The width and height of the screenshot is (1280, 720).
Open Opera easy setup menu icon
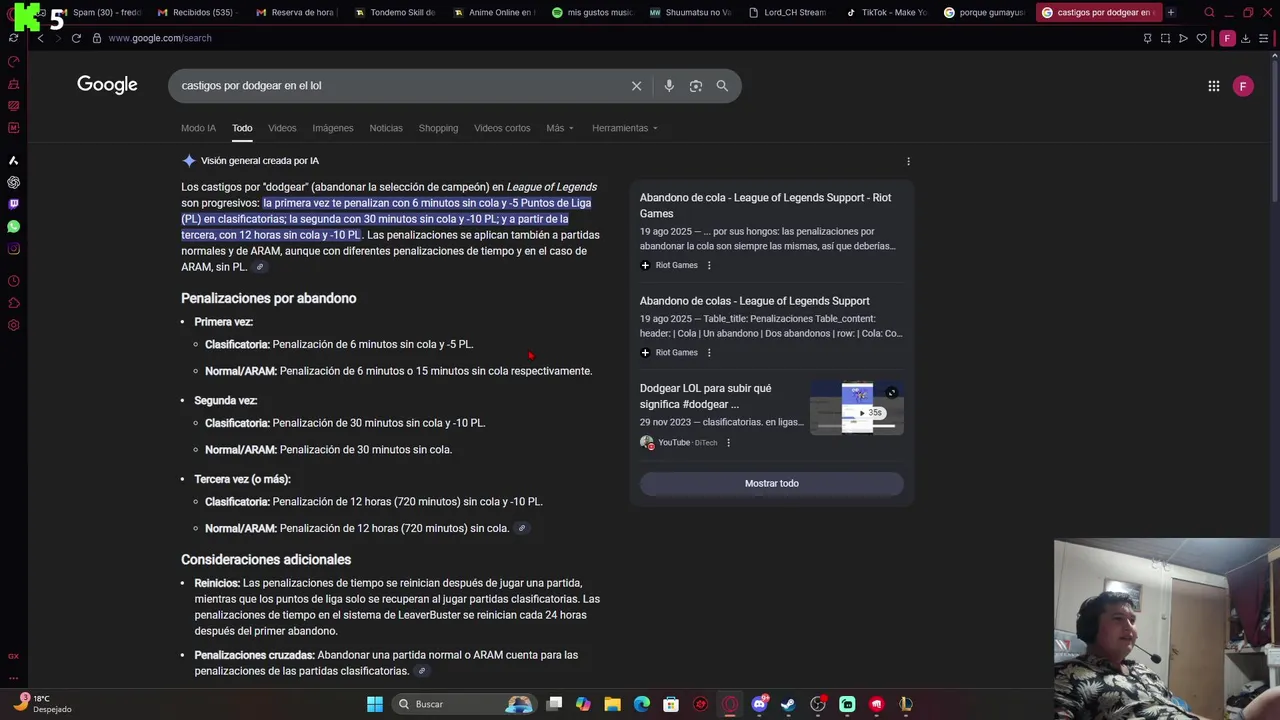[x=1263, y=38]
